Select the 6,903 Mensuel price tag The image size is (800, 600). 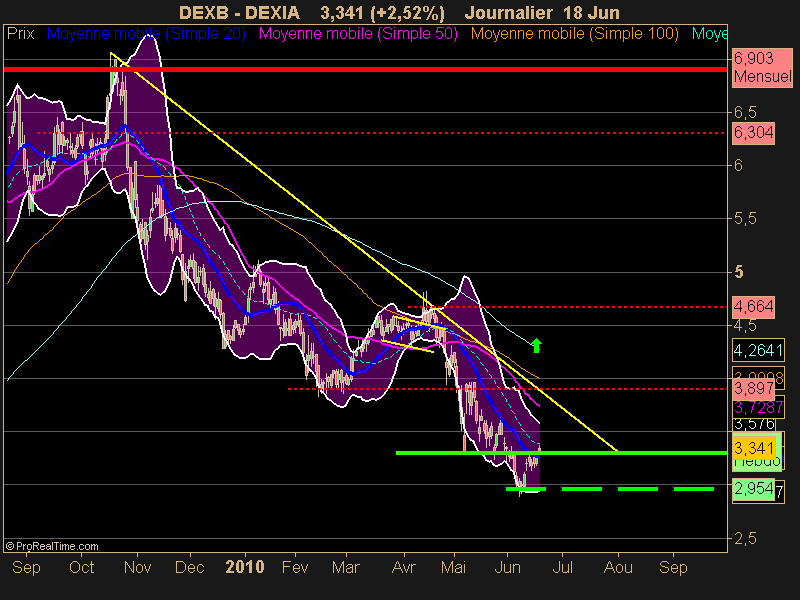click(762, 68)
